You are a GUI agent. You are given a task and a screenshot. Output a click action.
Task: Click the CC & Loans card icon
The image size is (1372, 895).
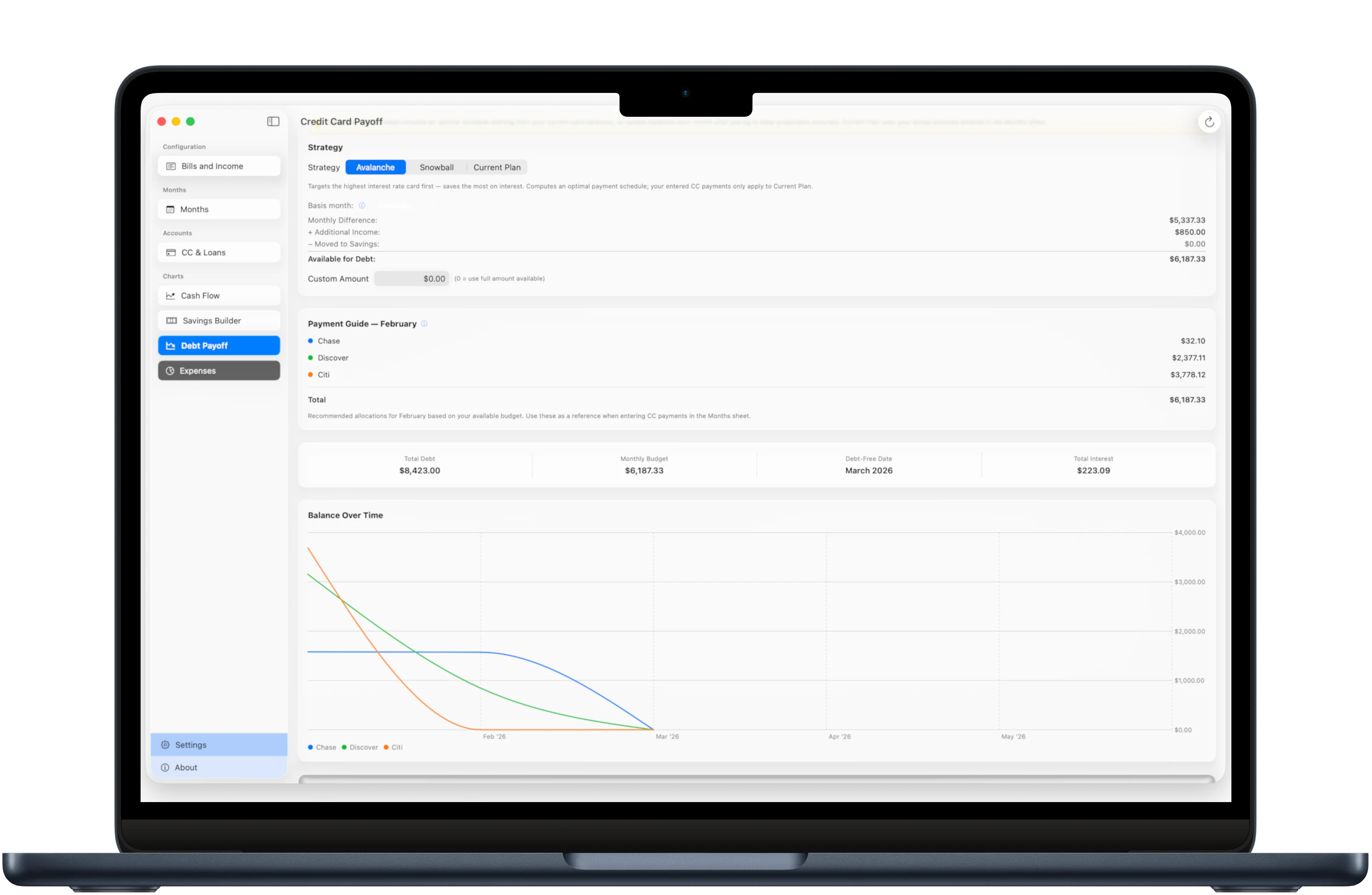[170, 253]
